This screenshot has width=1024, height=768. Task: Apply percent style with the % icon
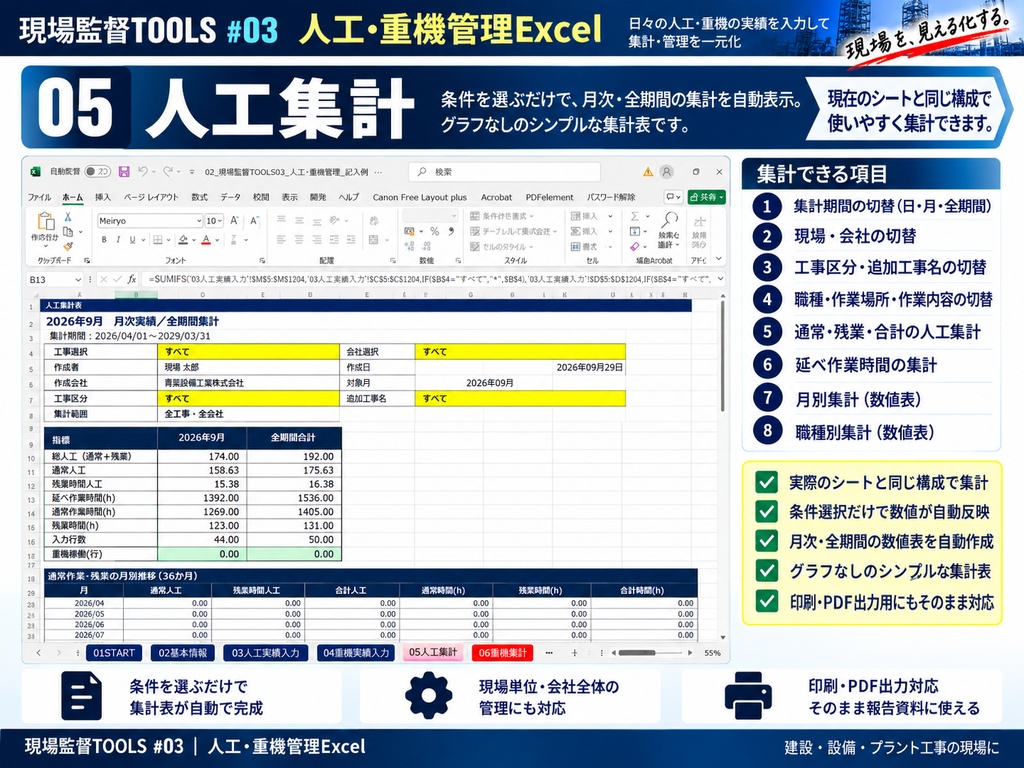pos(434,231)
